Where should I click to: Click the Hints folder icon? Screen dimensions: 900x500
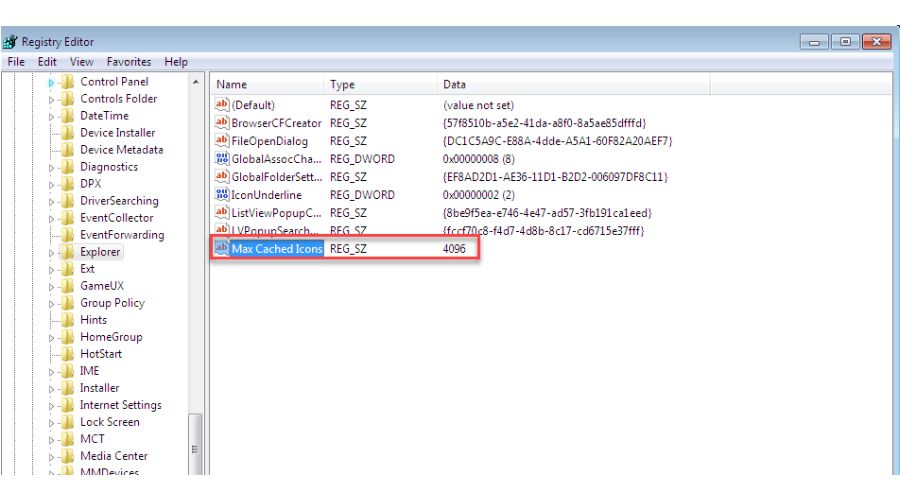tap(68, 320)
